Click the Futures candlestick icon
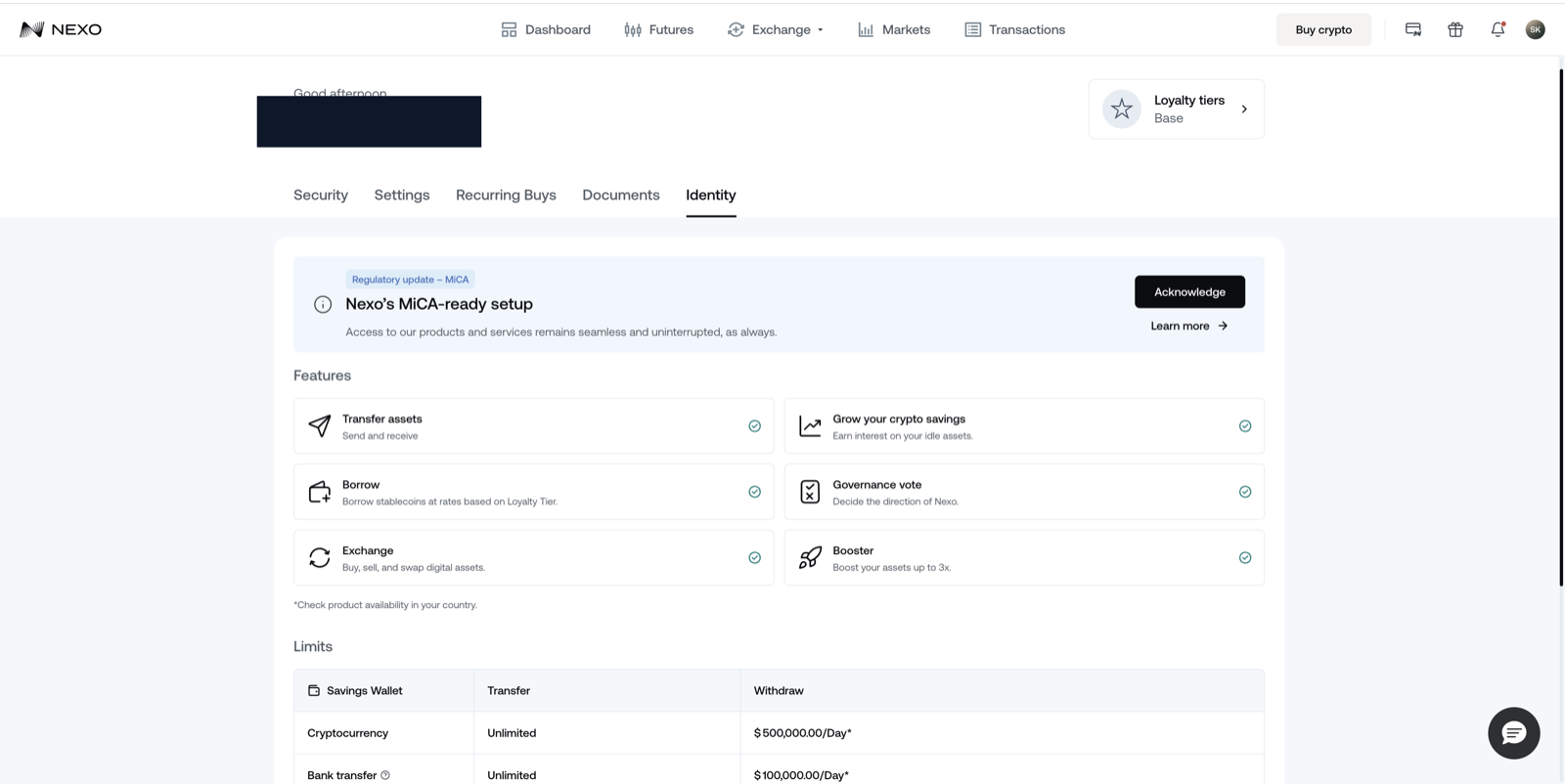Image resolution: width=1565 pixels, height=784 pixels. [x=633, y=29]
